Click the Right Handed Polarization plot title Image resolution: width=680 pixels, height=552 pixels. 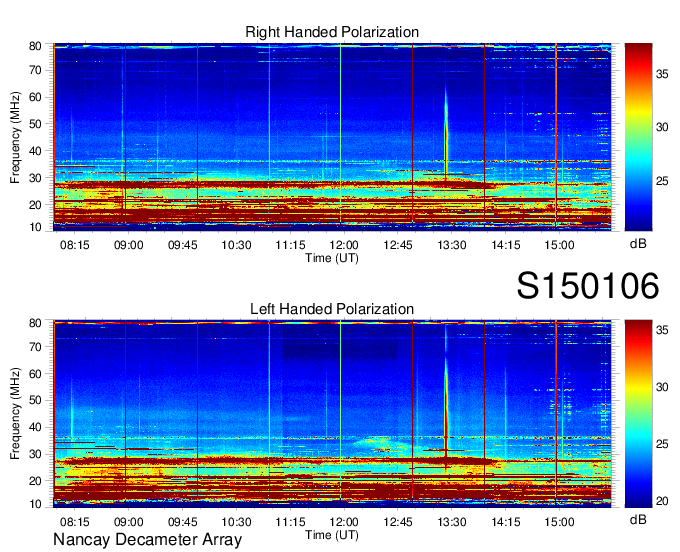(332, 32)
